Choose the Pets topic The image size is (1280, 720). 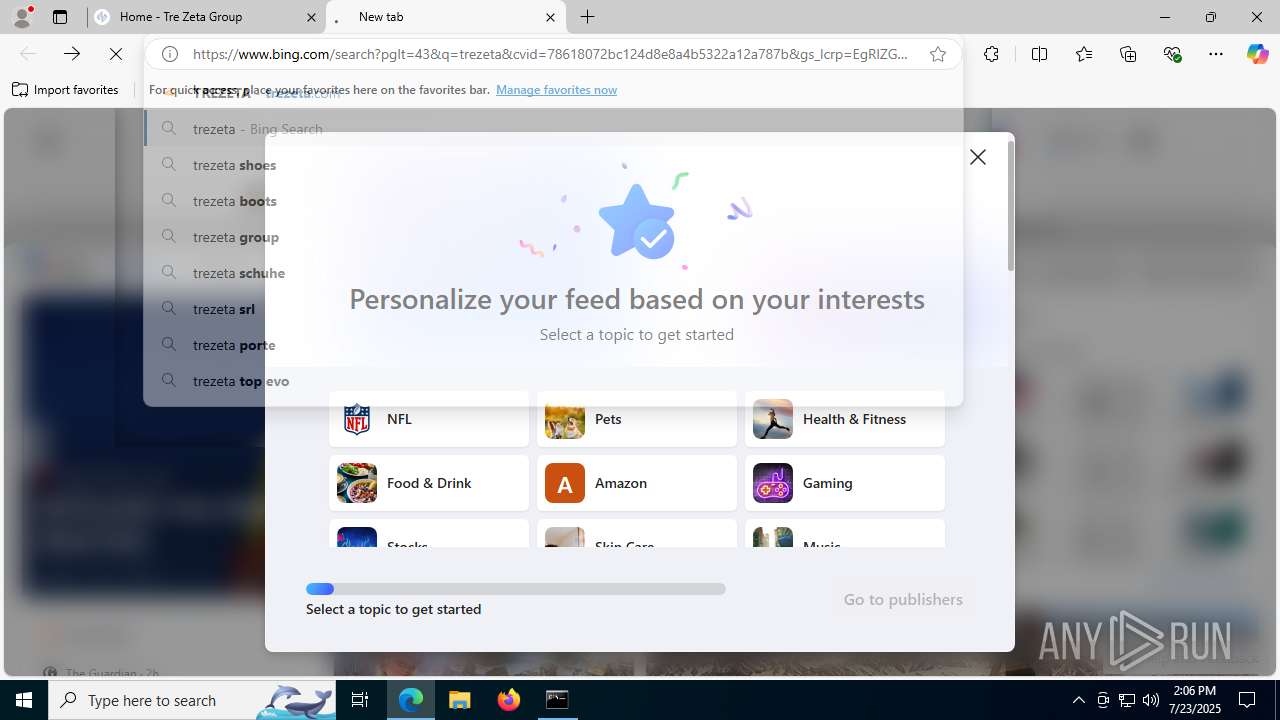pyautogui.click(x=637, y=419)
